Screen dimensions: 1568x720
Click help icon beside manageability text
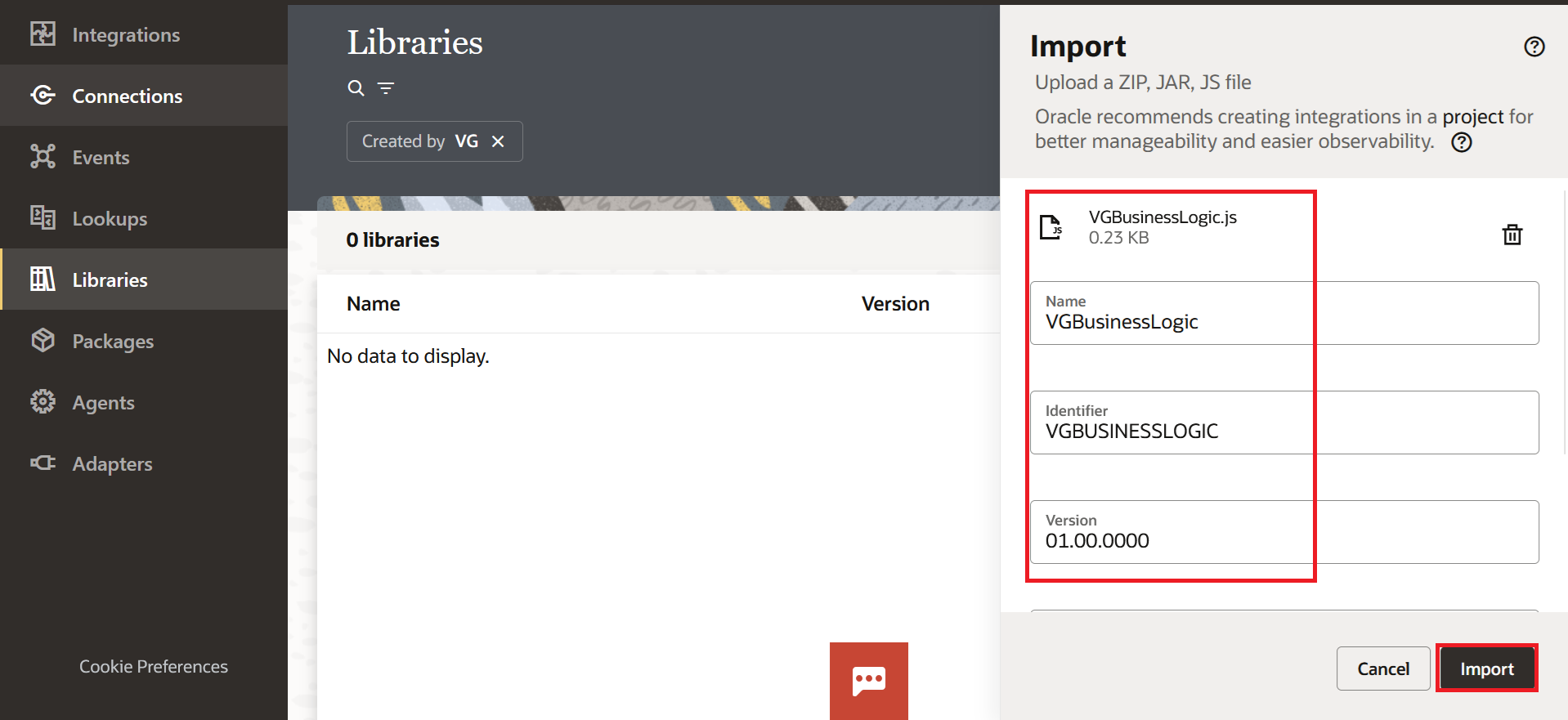click(x=1461, y=142)
